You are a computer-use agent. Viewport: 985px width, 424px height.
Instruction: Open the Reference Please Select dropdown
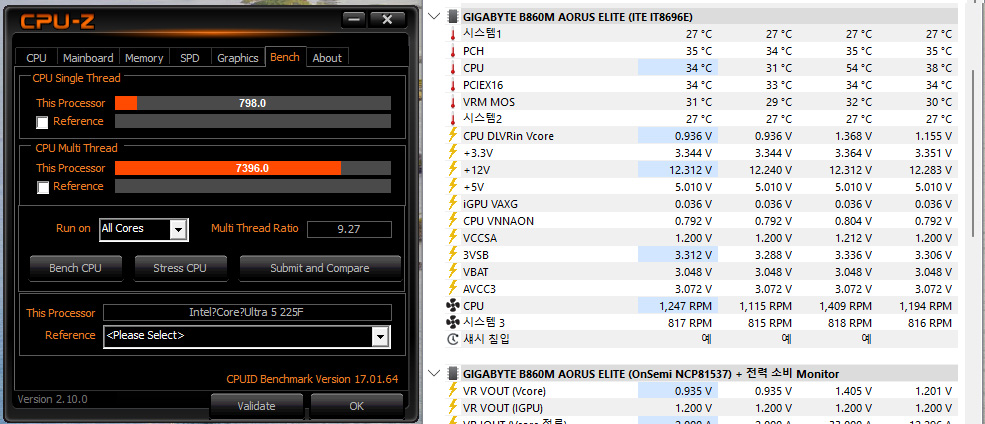click(380, 337)
